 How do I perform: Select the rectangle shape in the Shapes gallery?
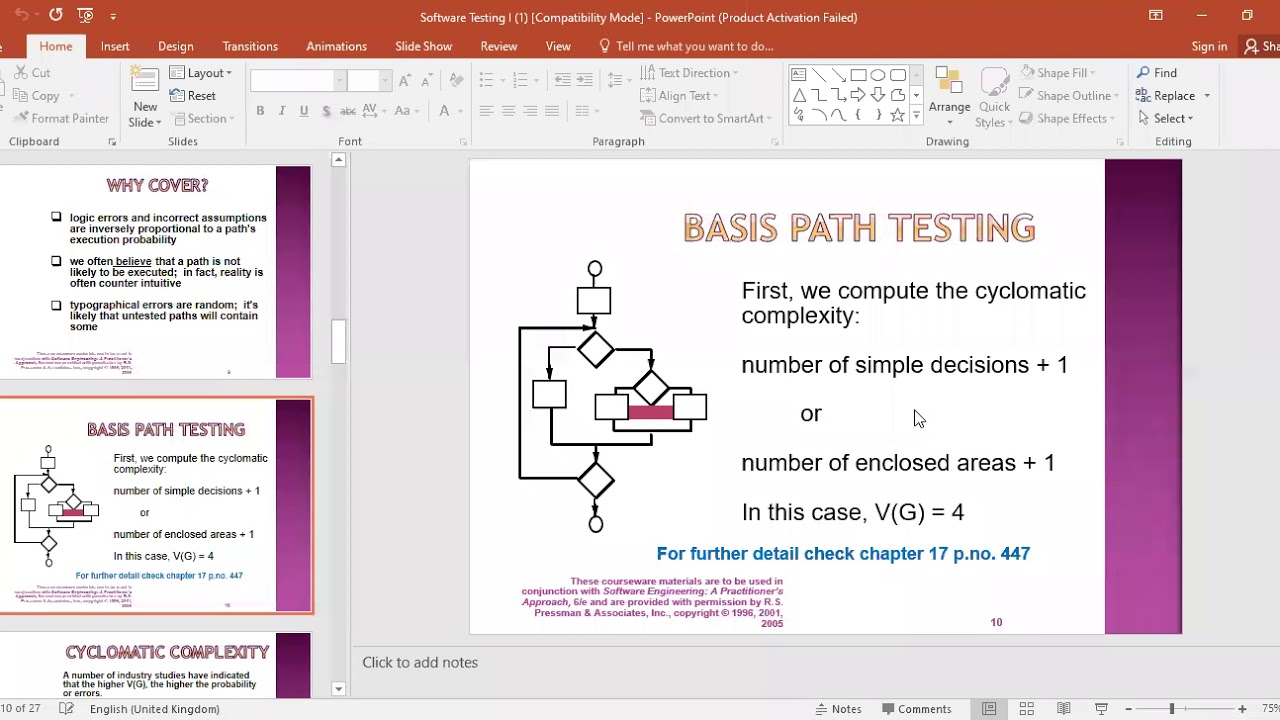pos(858,75)
